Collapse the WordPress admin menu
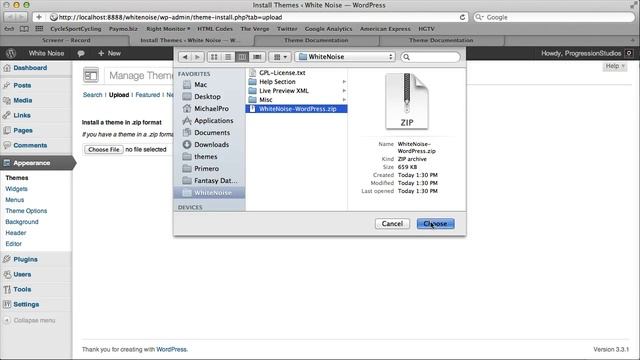This screenshot has width=640, height=360. tap(29, 320)
